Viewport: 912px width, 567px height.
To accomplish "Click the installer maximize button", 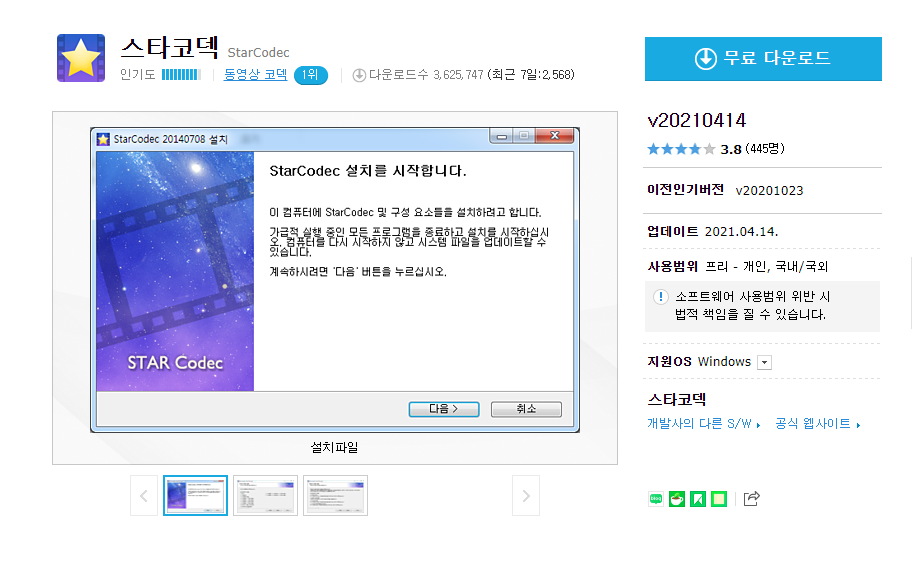I will click(x=524, y=135).
